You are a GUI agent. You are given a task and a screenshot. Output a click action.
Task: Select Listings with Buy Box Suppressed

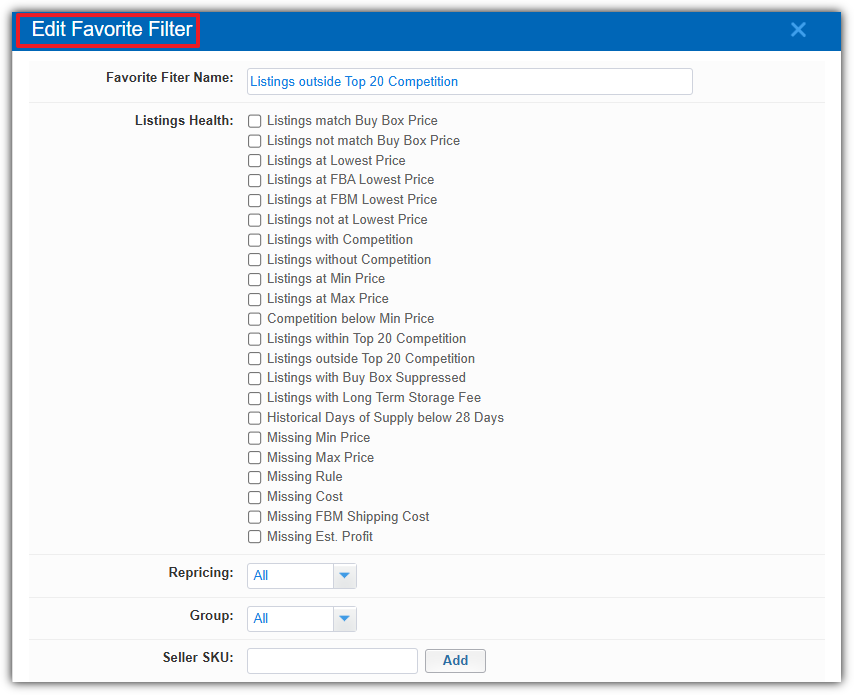(x=254, y=379)
